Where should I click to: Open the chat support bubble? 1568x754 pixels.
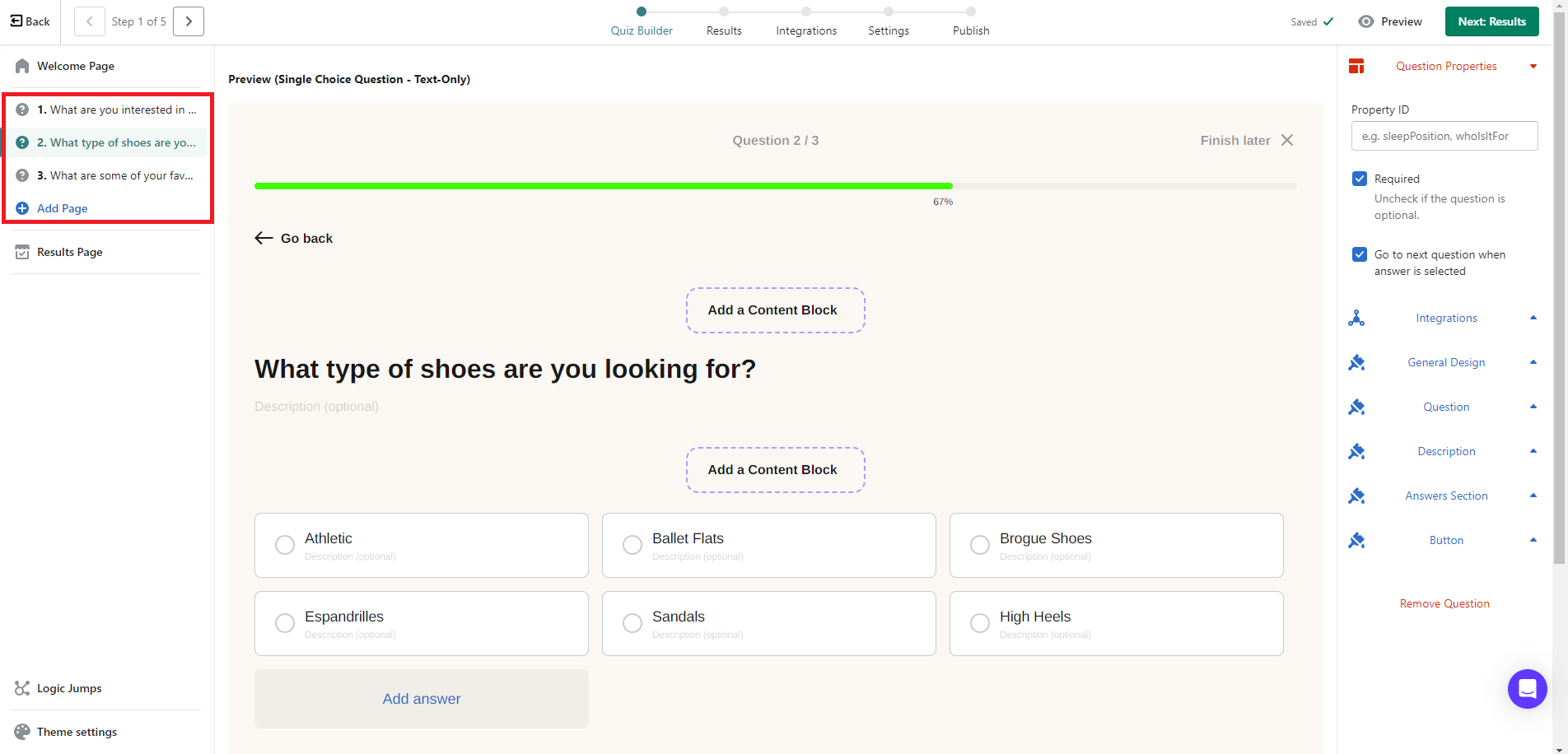(x=1527, y=689)
